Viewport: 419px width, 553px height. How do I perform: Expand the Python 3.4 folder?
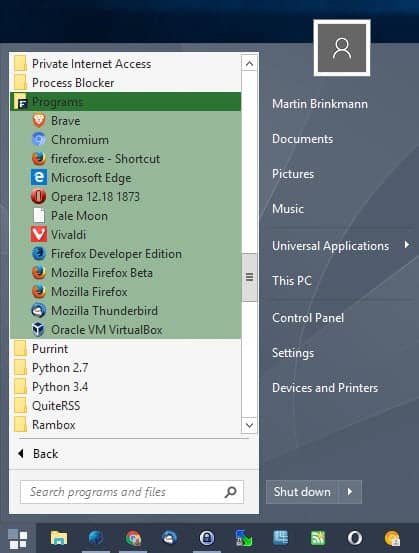[x=125, y=387]
